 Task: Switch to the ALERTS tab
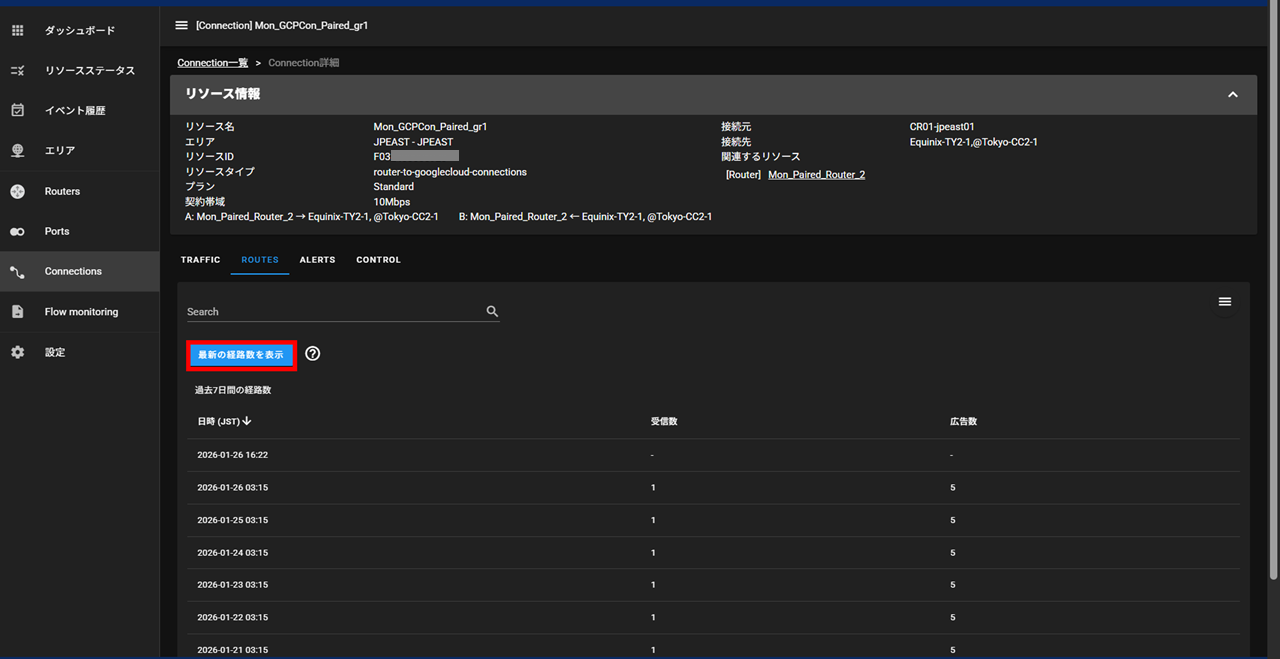pyautogui.click(x=317, y=260)
